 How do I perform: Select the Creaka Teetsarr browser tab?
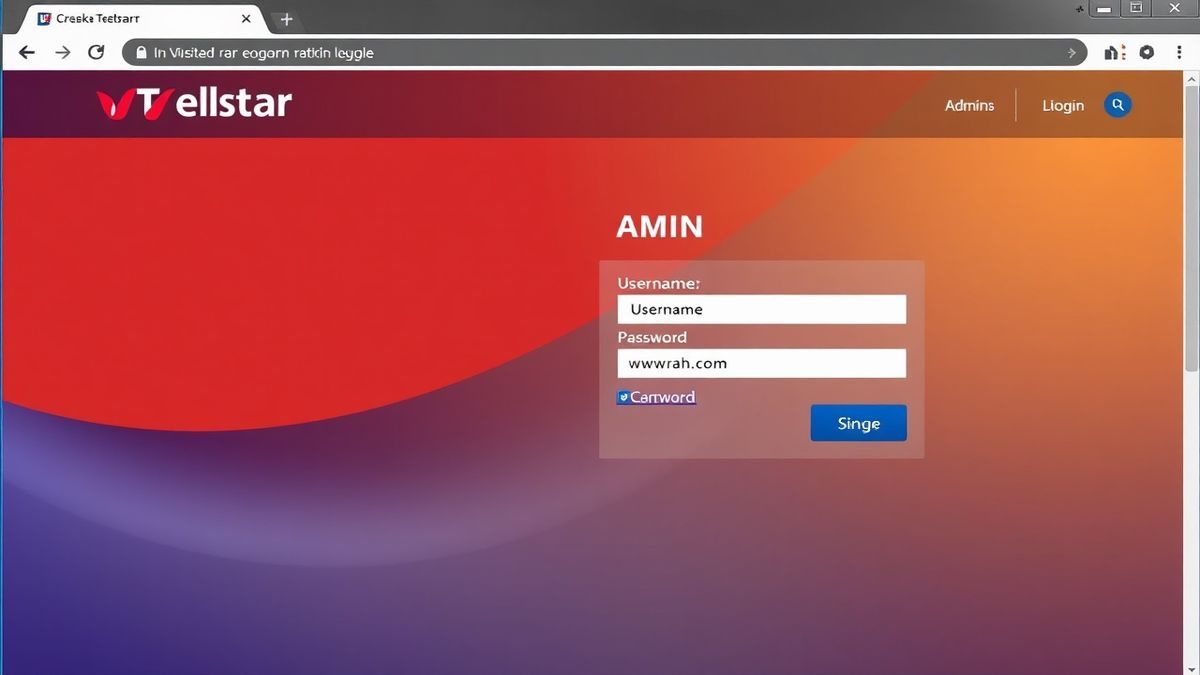(x=145, y=19)
